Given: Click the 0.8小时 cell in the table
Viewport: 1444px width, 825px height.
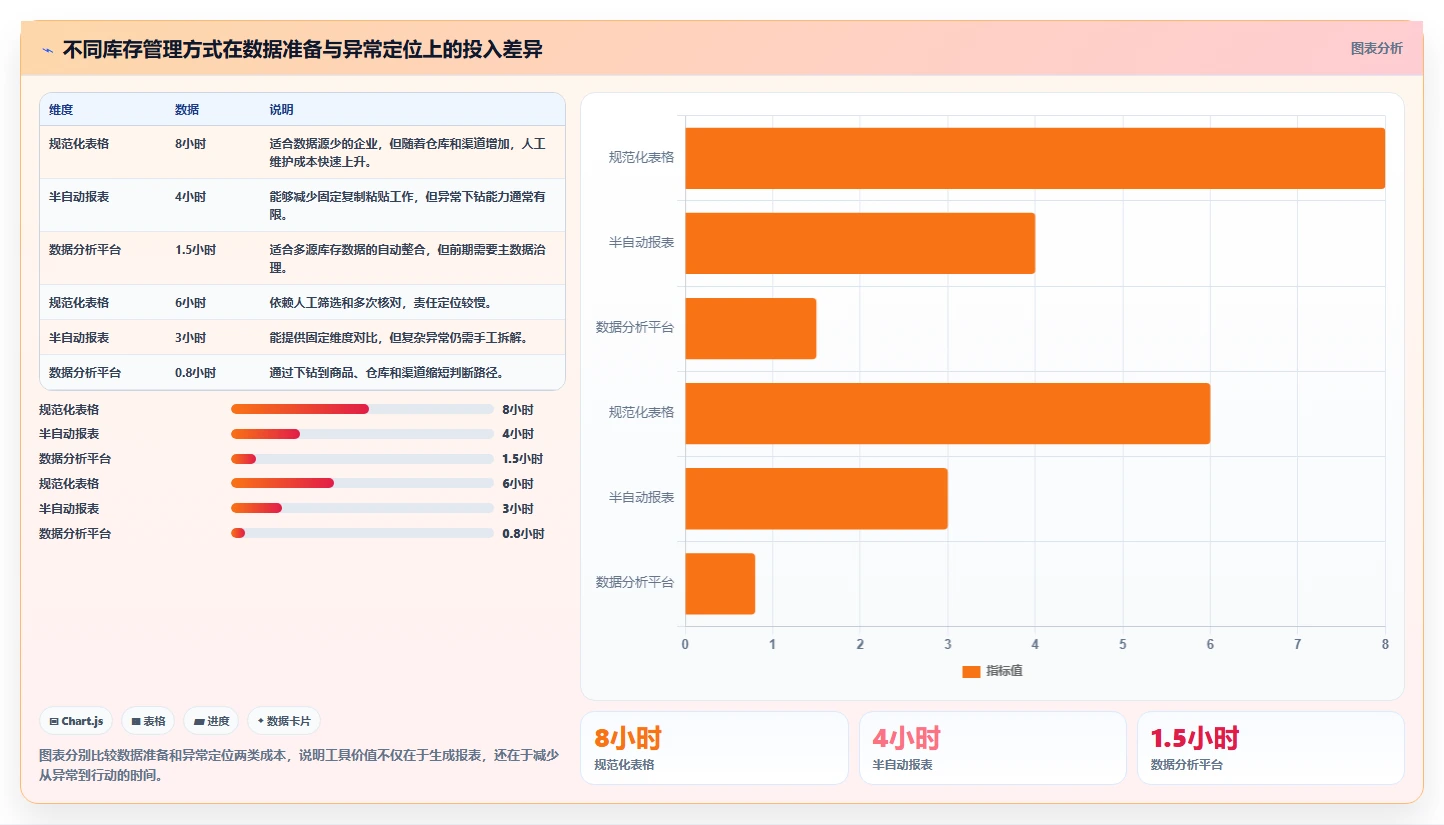Looking at the screenshot, I should click(x=195, y=372).
